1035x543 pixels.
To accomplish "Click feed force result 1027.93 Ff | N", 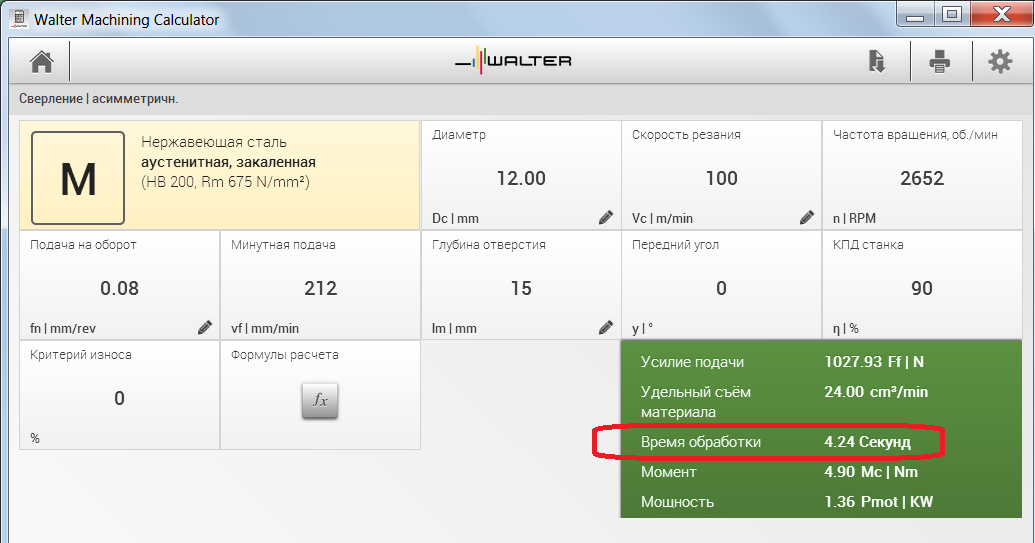I will point(874,362).
